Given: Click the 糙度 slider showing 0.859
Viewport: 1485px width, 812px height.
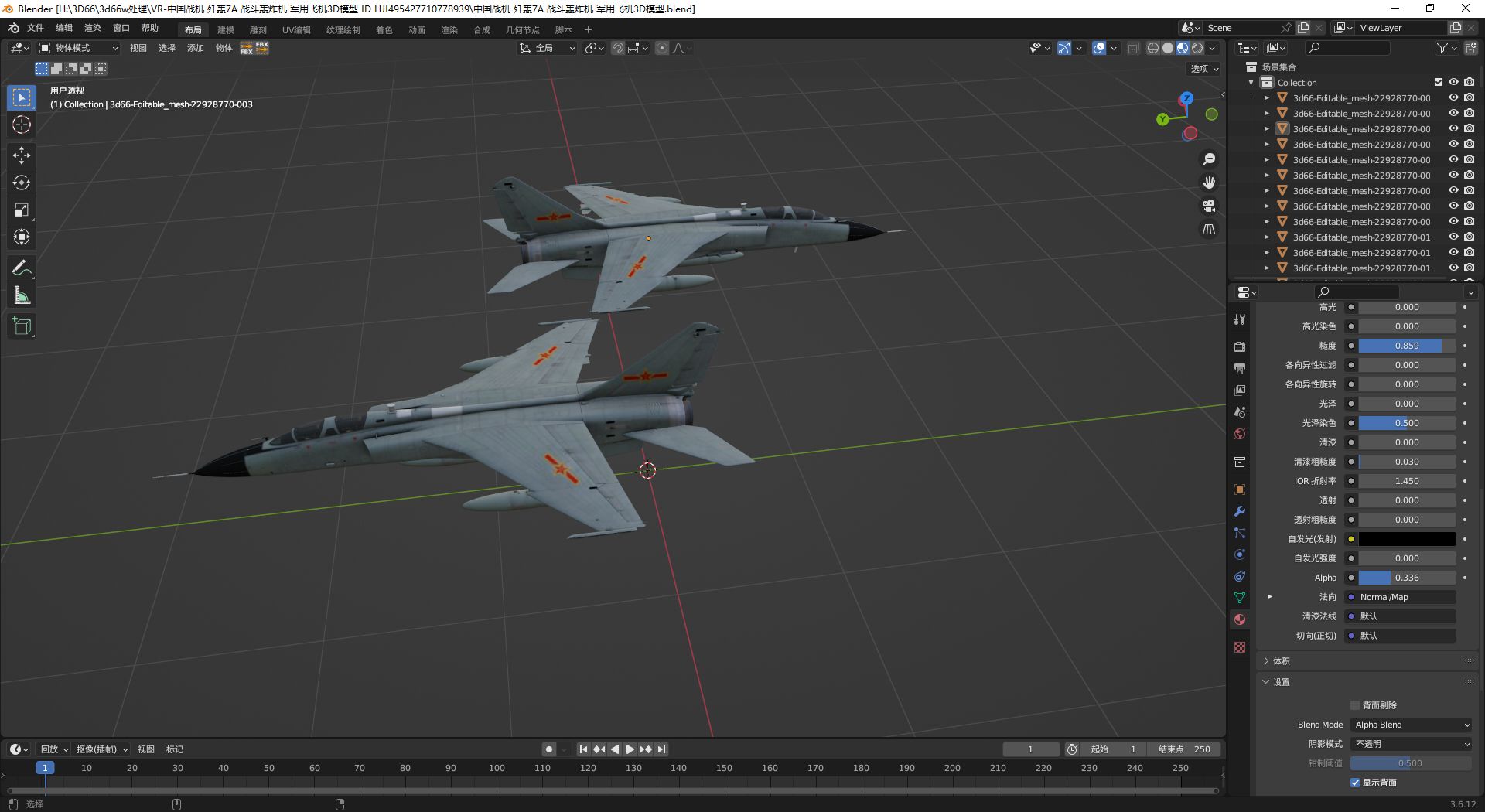Looking at the screenshot, I should [x=1407, y=346].
